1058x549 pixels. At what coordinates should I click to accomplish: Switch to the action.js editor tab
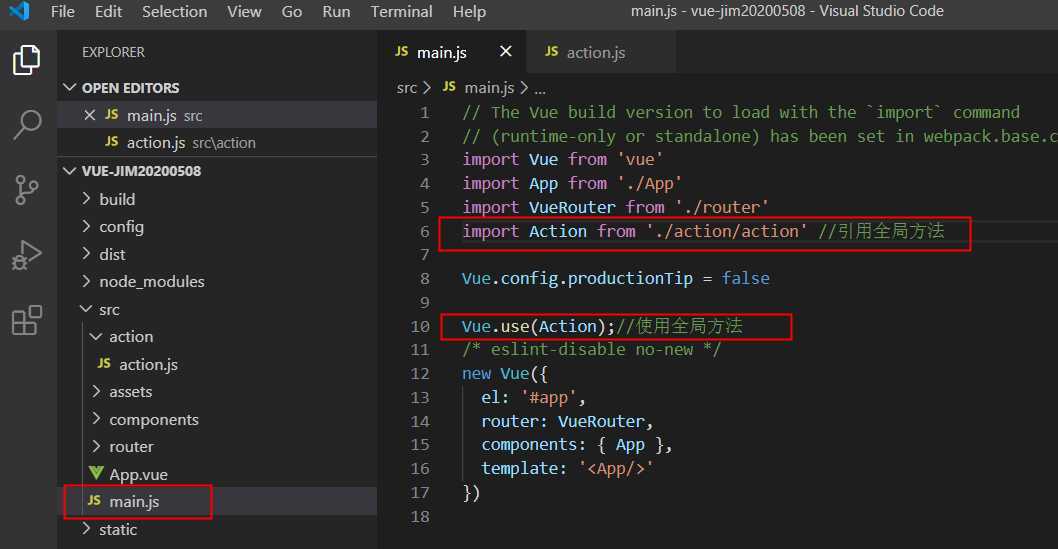pos(601,52)
